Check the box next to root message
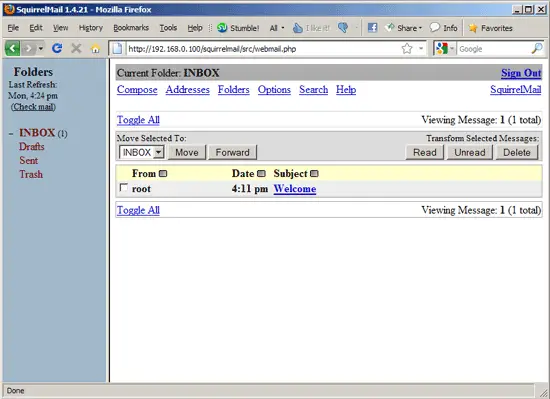The height and width of the screenshot is (399, 550). coord(123,188)
